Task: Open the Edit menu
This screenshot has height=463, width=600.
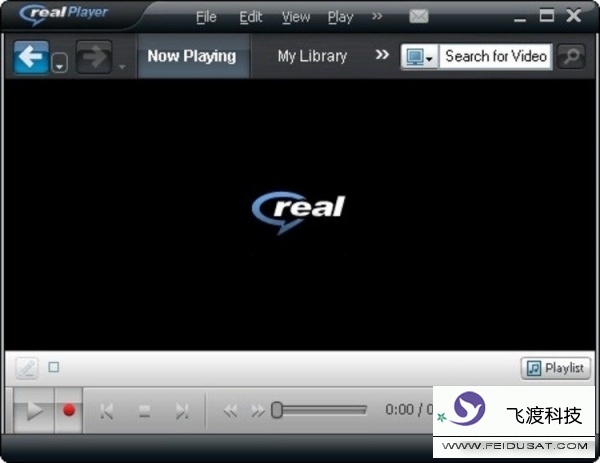Action: point(251,17)
